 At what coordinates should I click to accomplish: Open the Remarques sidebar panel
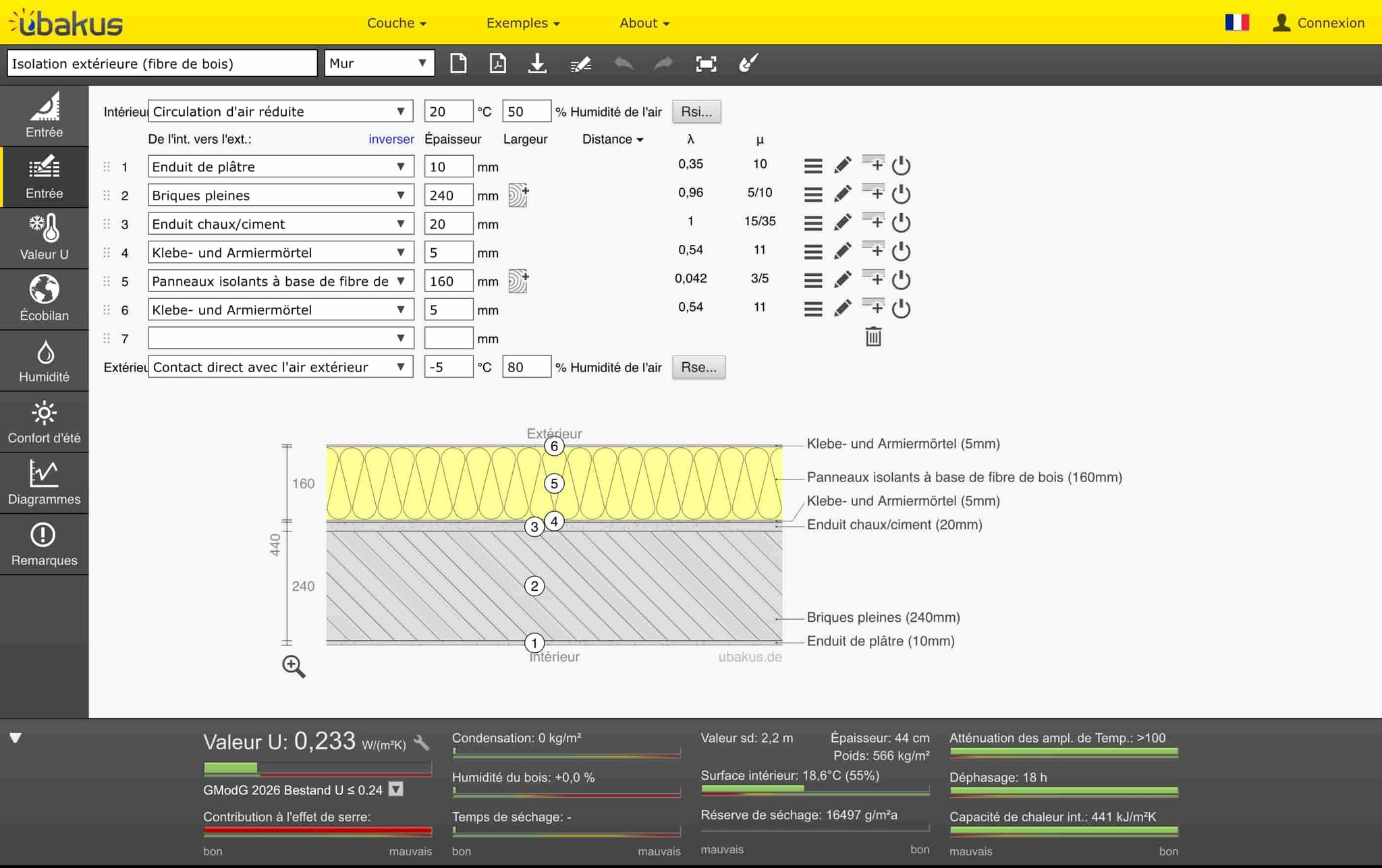tap(44, 545)
